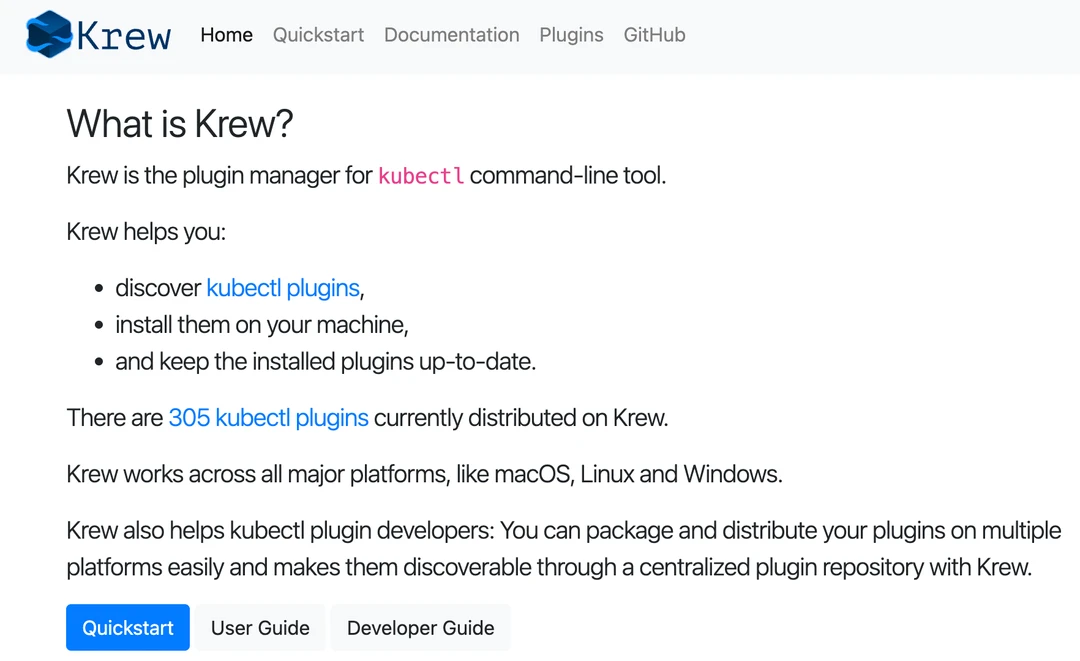Click the 'keep the installed plugins up-to-date' bullet

click(325, 361)
